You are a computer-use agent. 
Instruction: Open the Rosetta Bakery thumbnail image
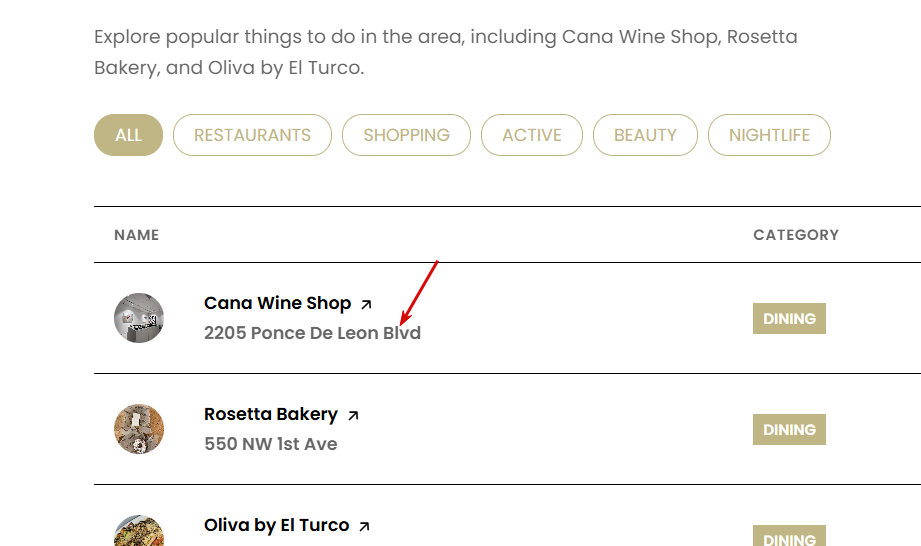pyautogui.click(x=139, y=429)
